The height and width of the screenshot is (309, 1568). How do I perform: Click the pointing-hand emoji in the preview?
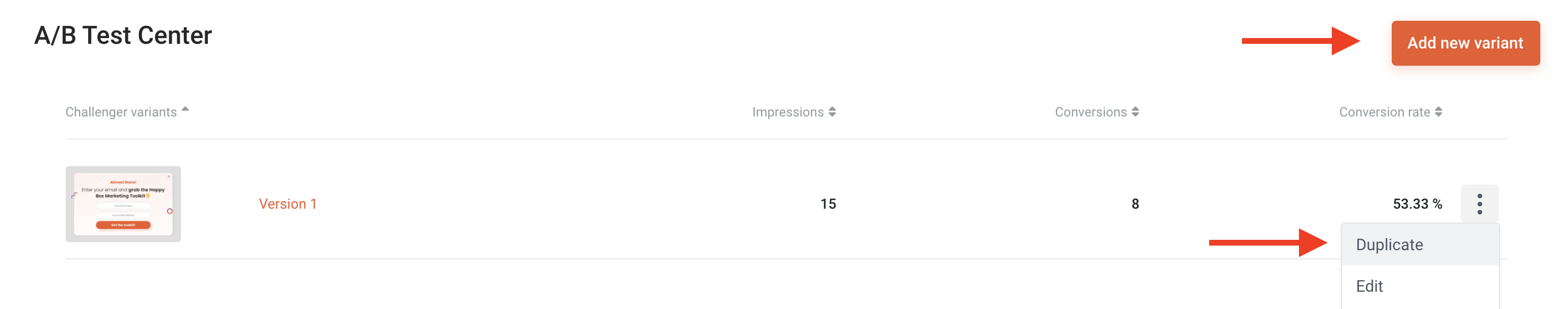(148, 195)
